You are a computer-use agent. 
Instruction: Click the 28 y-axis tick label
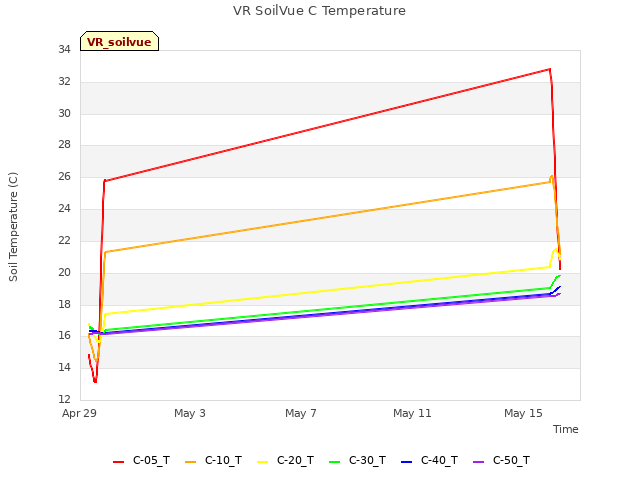[64, 144]
